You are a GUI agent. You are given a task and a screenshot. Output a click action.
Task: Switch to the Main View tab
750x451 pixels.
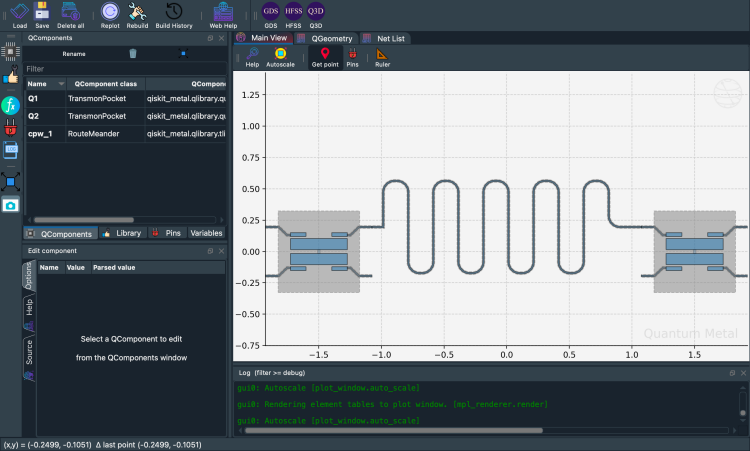click(x=263, y=38)
